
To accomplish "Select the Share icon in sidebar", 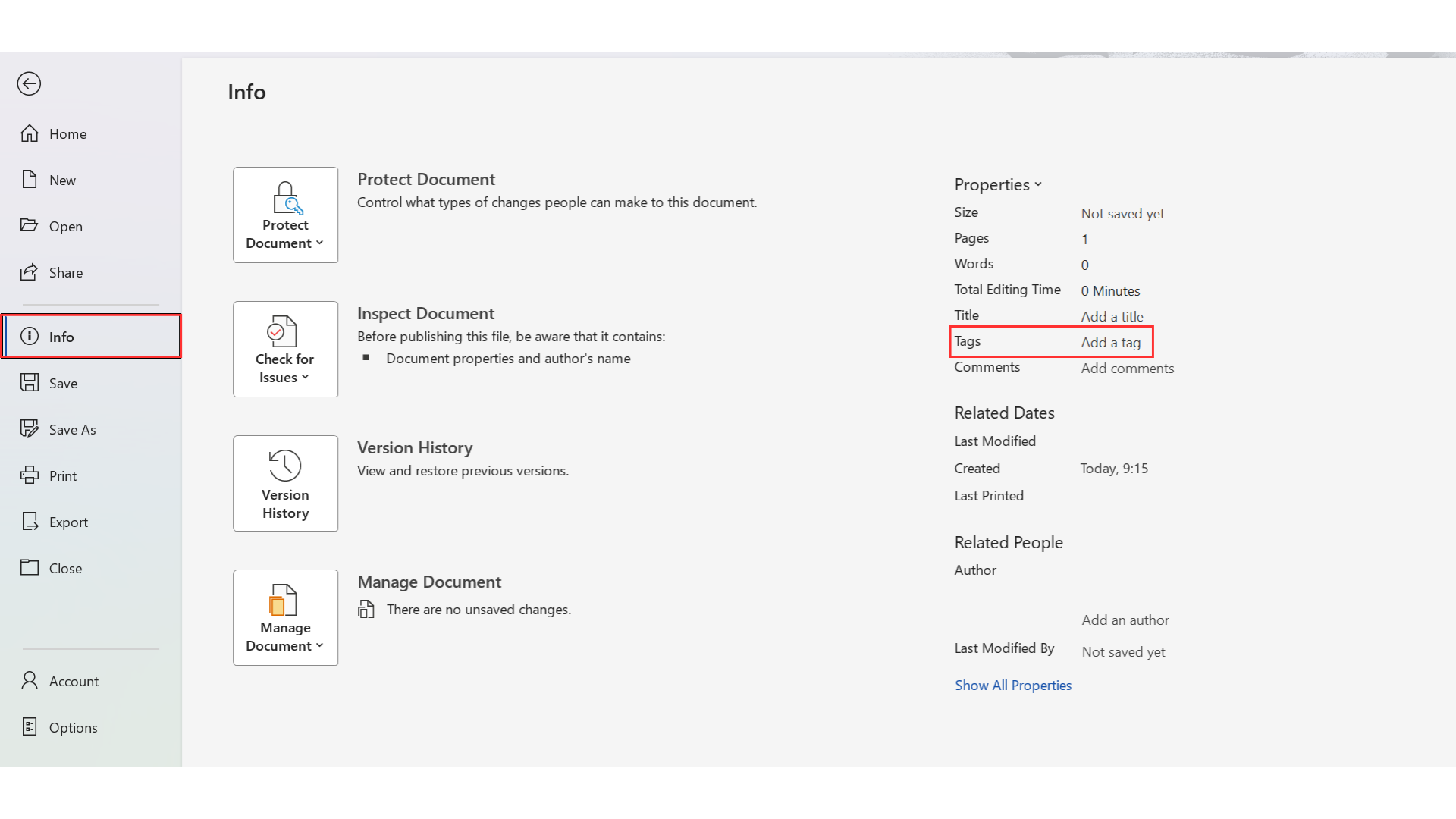I will (x=30, y=272).
